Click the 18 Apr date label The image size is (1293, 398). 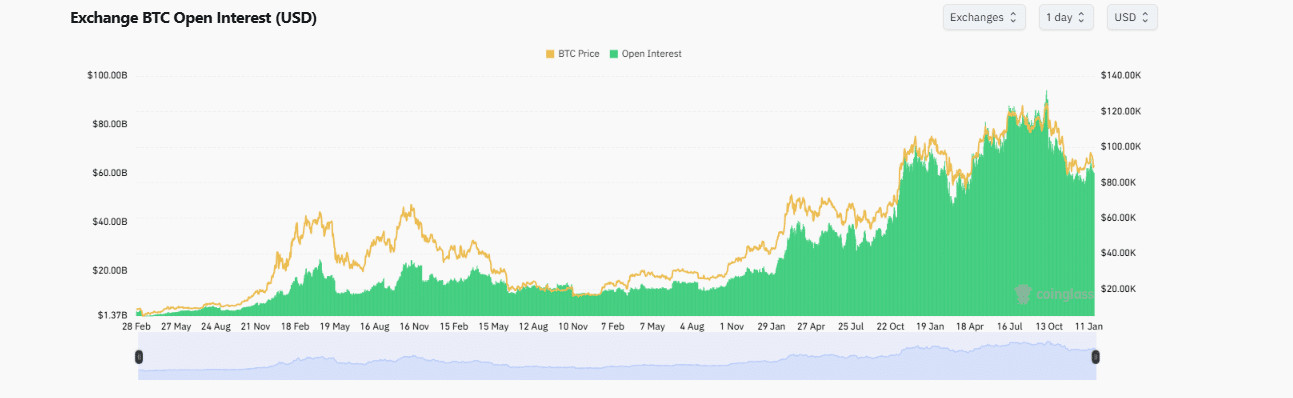pos(969,326)
